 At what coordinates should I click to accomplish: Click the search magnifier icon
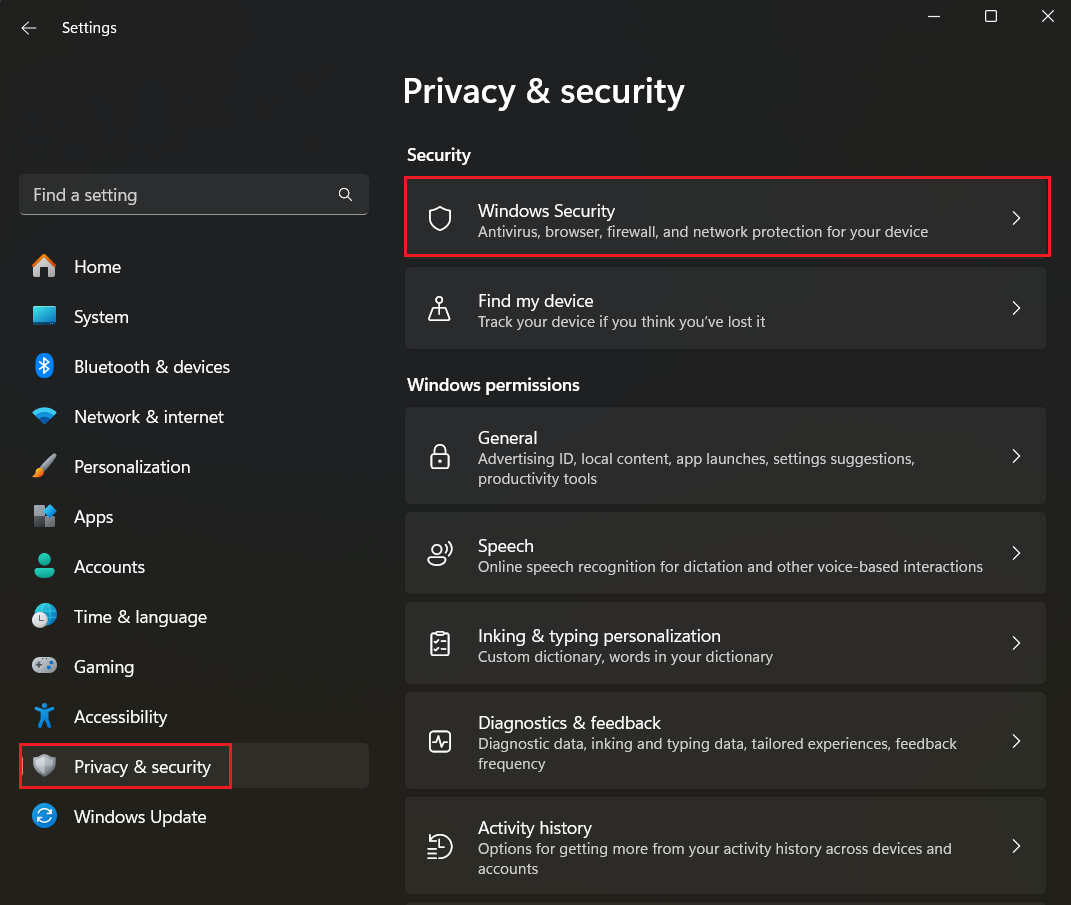pos(345,195)
